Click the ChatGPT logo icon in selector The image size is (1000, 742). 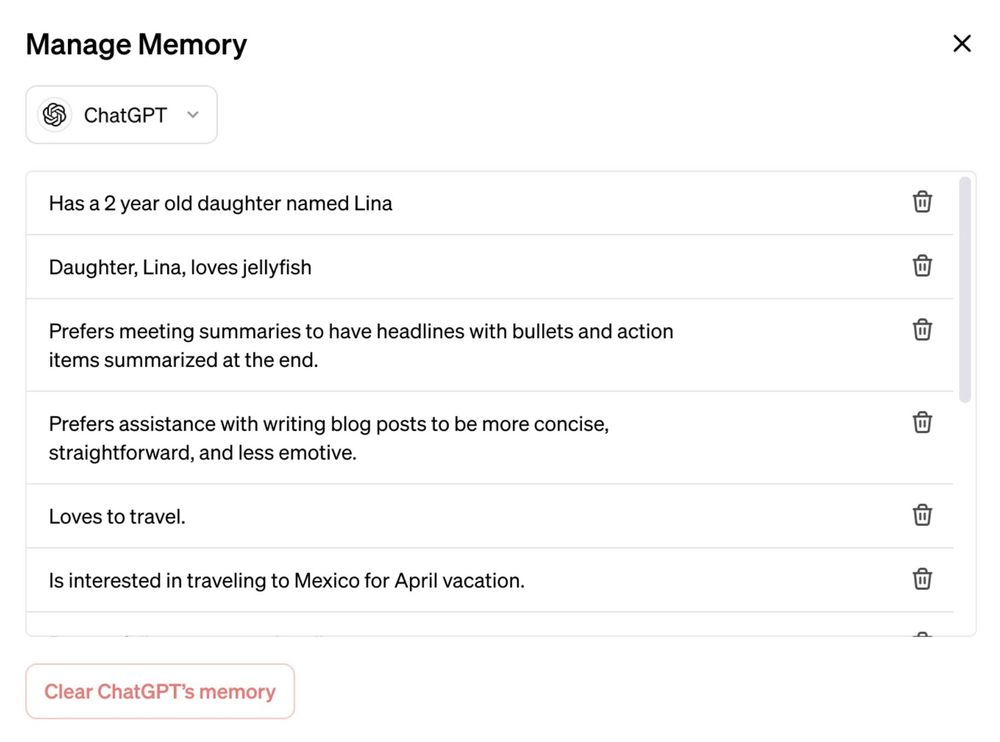[x=55, y=115]
